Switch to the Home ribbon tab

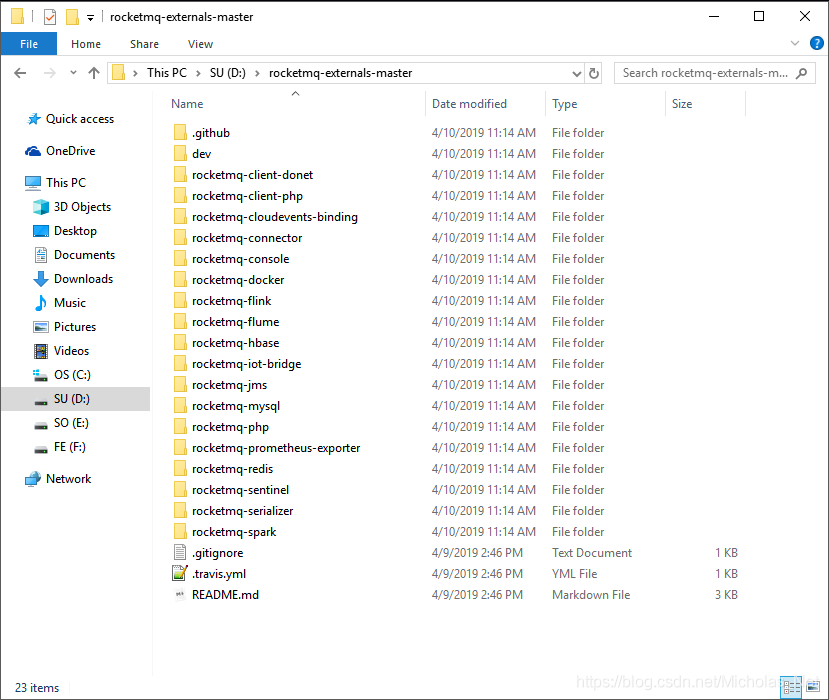[x=86, y=44]
